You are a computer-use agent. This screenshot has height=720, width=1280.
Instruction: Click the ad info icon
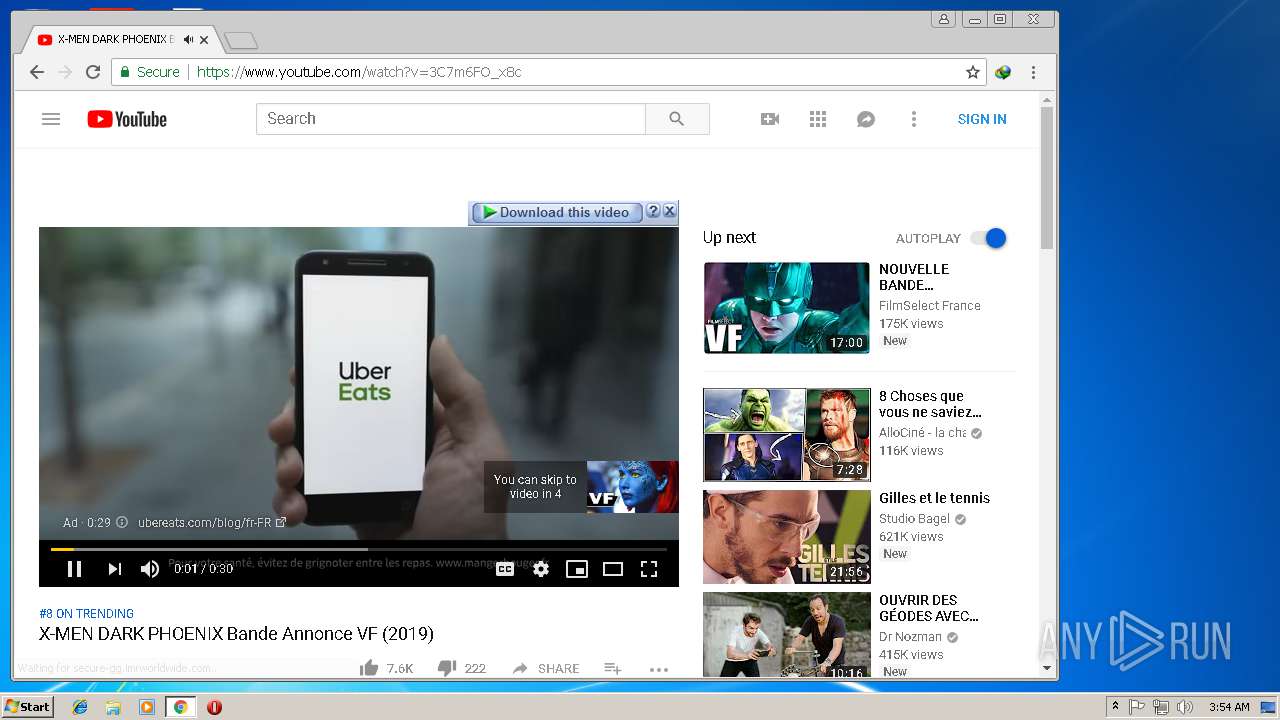(x=122, y=522)
